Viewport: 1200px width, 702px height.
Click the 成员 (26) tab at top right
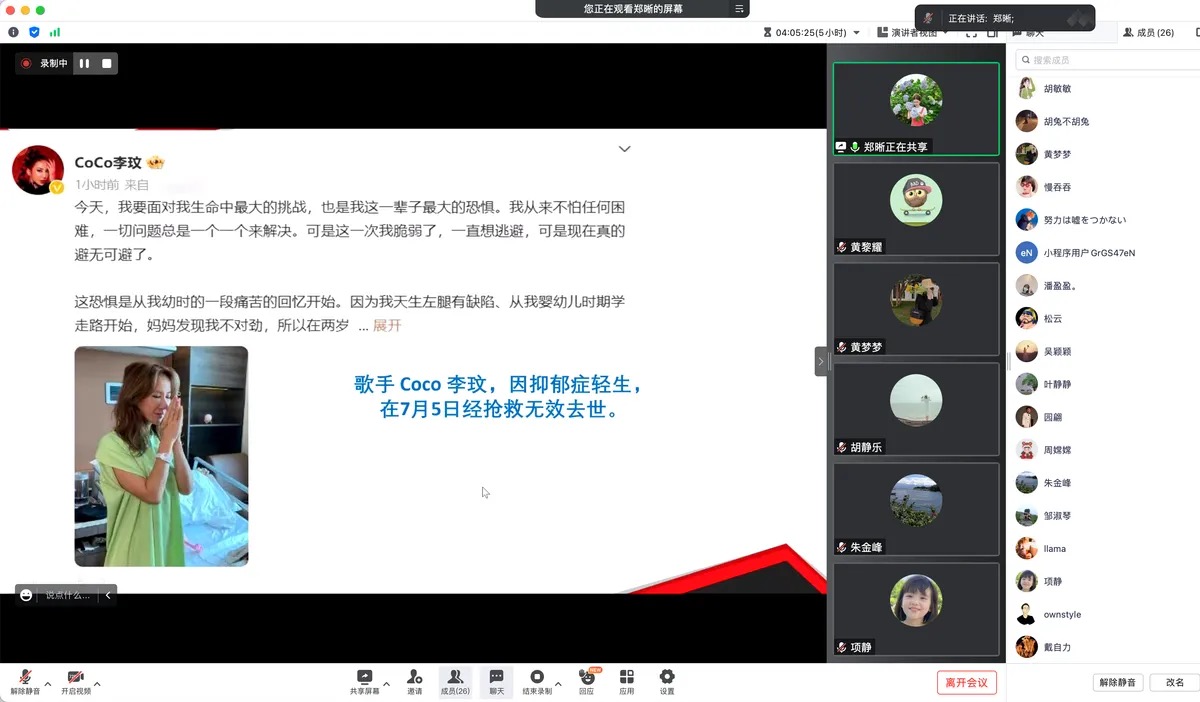pyautogui.click(x=1148, y=33)
